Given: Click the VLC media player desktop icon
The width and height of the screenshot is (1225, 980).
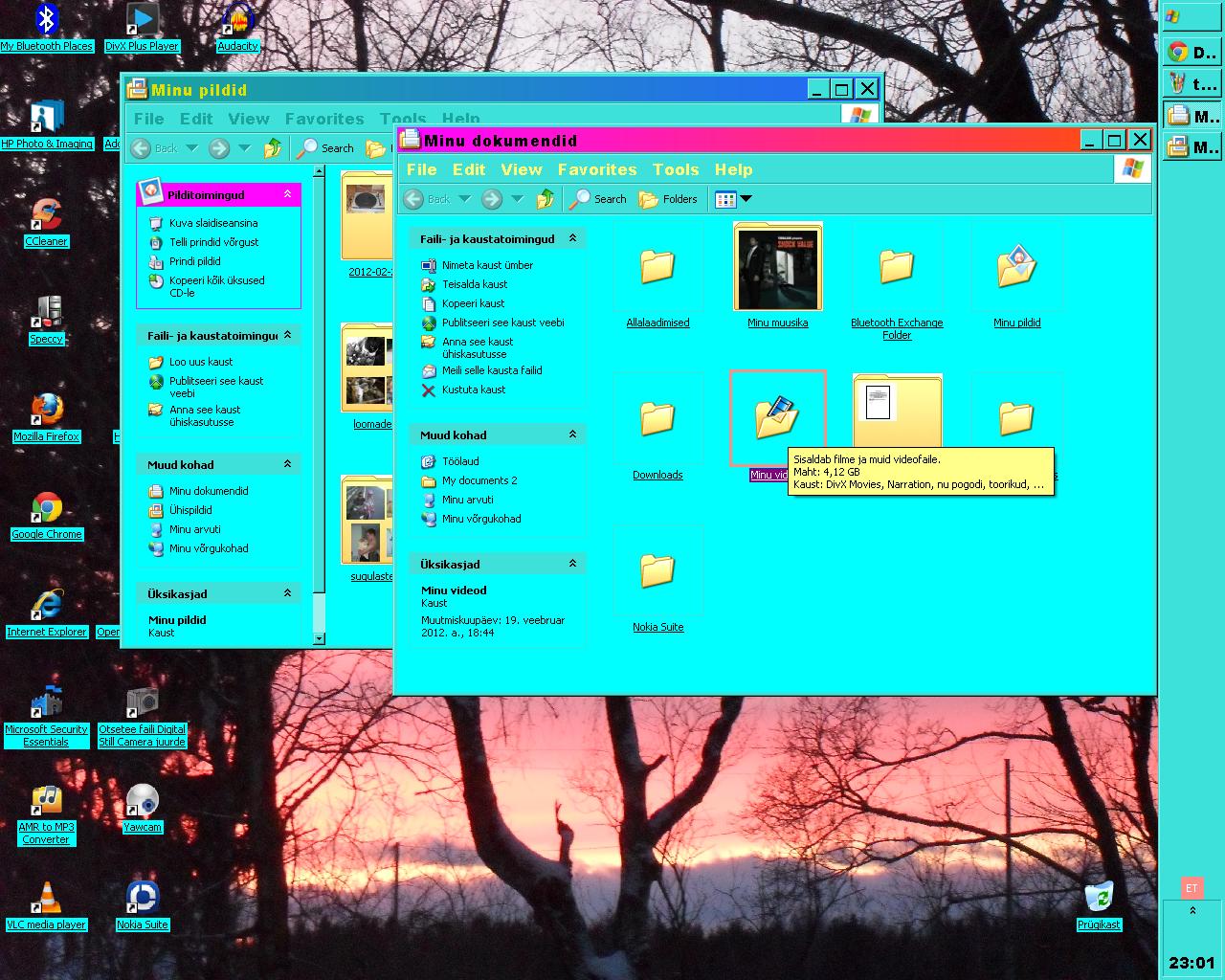Looking at the screenshot, I should 46,899.
